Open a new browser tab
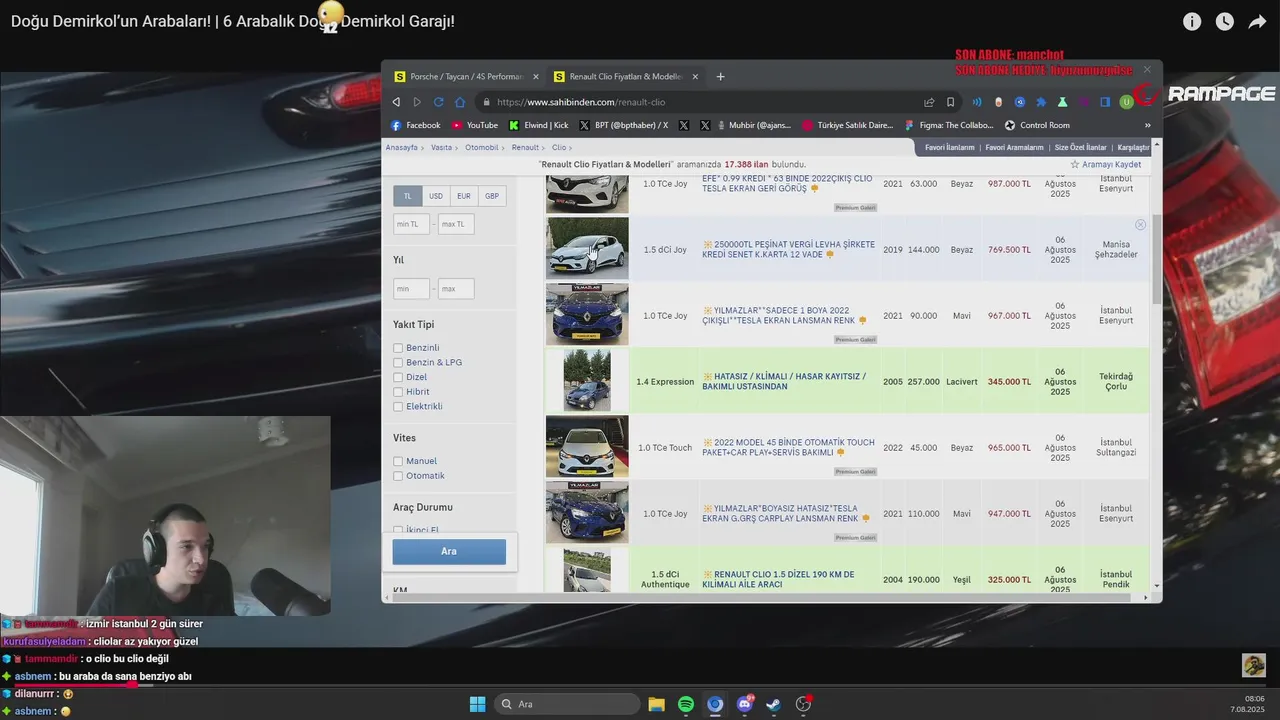Screen dimensions: 1280x720 pyautogui.click(x=720, y=76)
